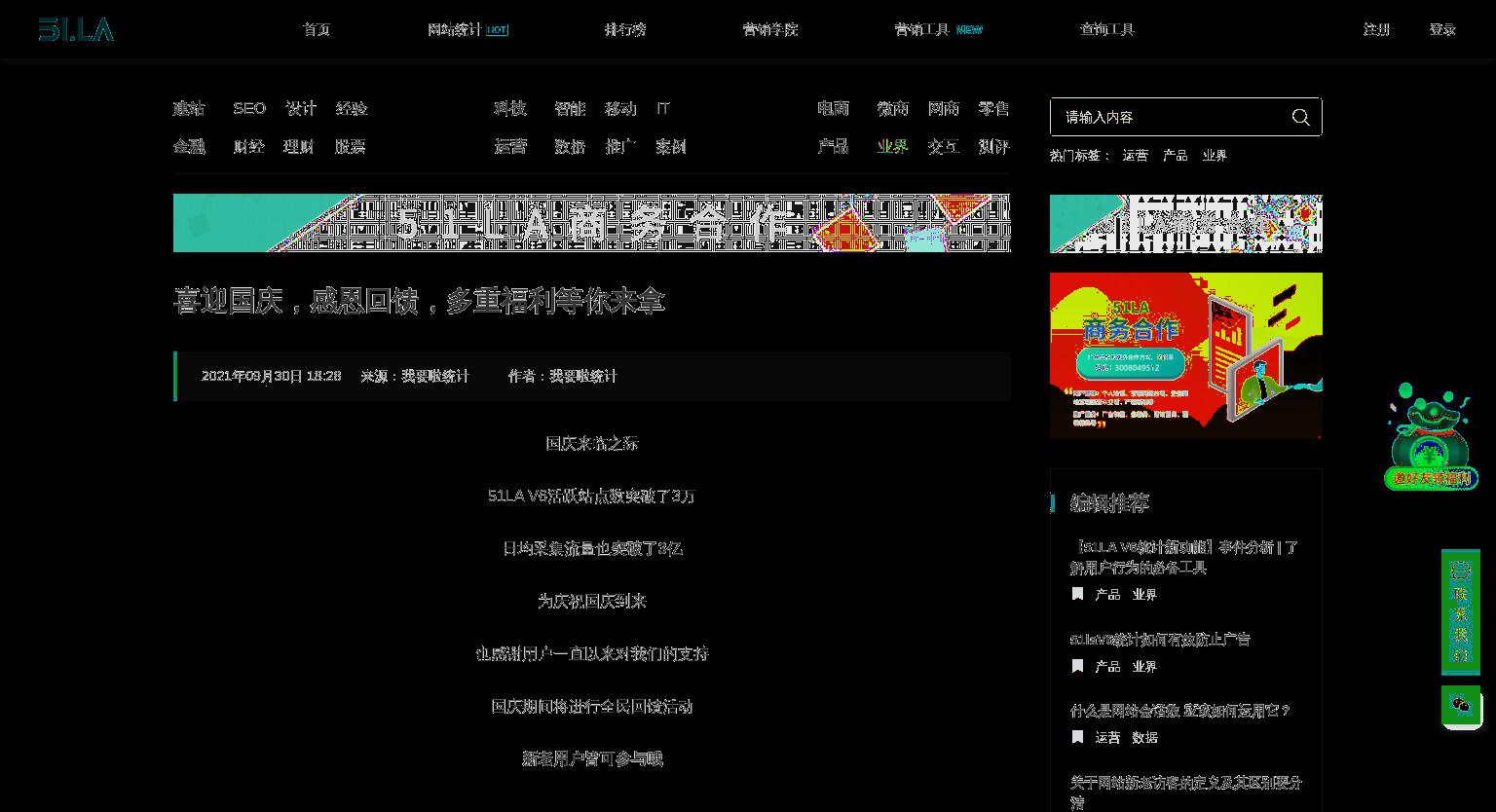
Task: Select the 移动 category
Action: [620, 108]
